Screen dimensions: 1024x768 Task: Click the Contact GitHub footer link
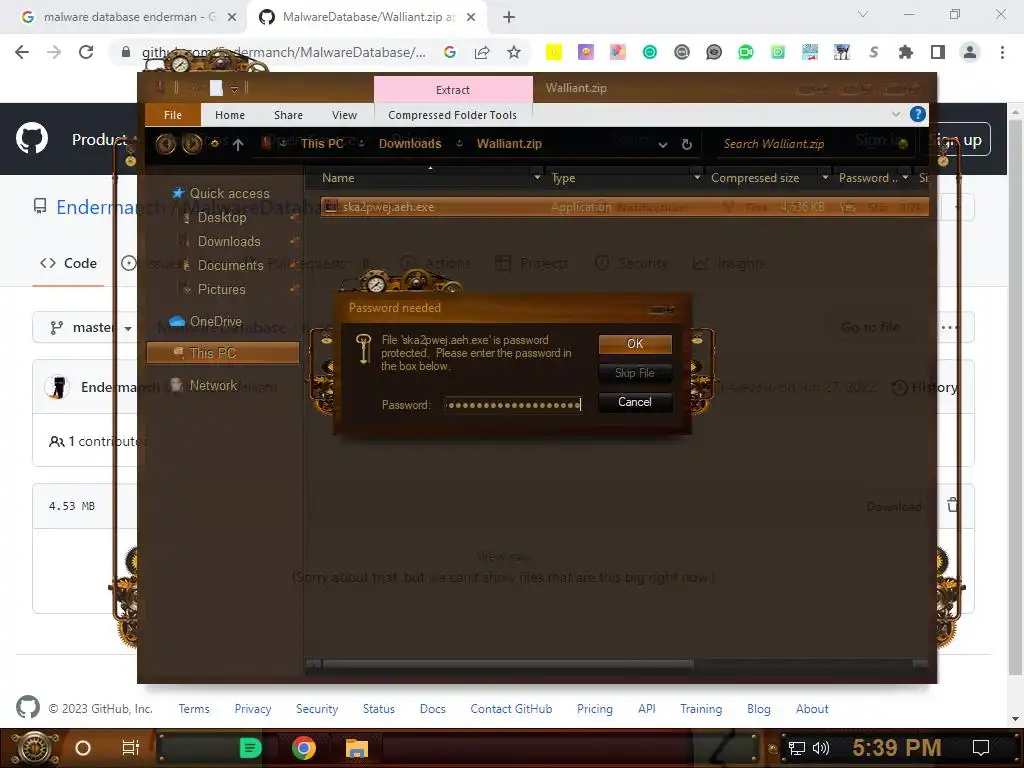511,709
